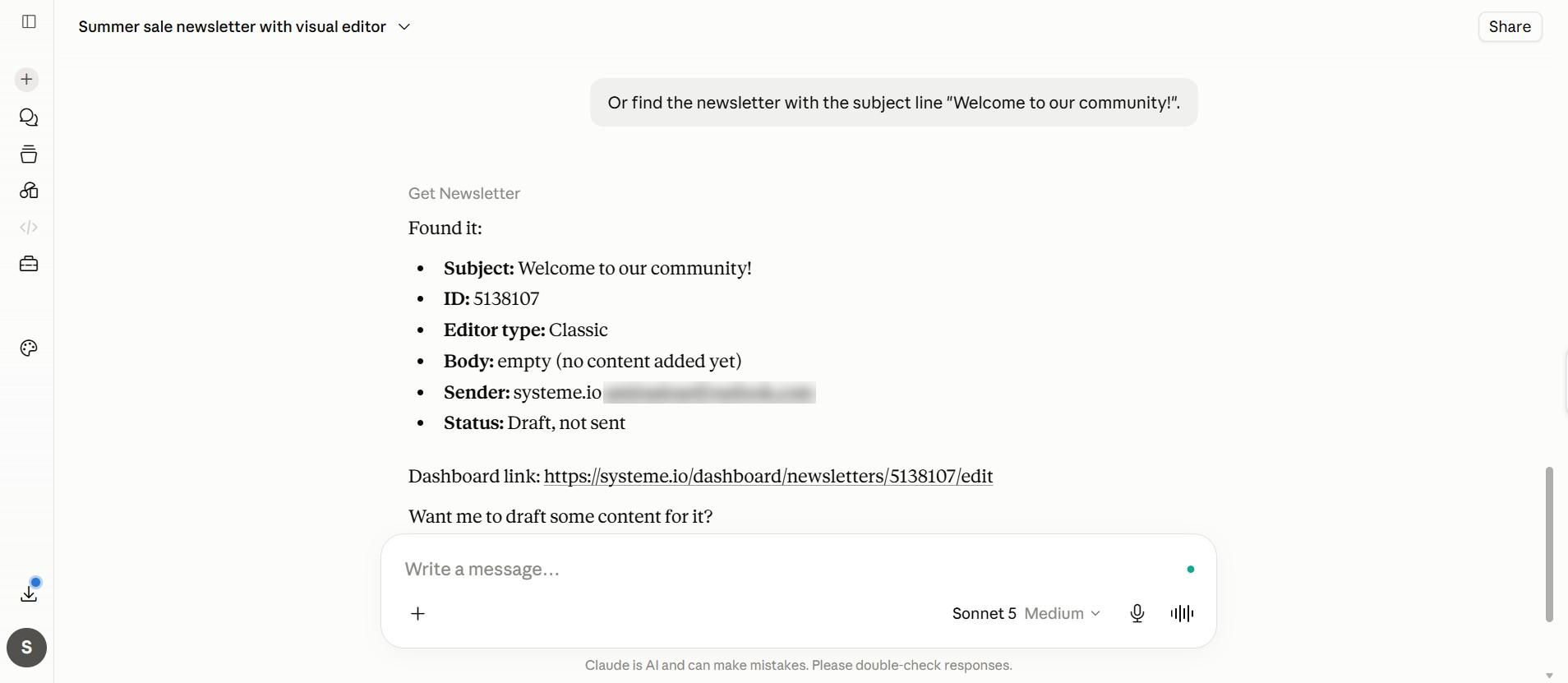Open the S user profile avatar
The height and width of the screenshot is (683, 1568).
click(27, 648)
